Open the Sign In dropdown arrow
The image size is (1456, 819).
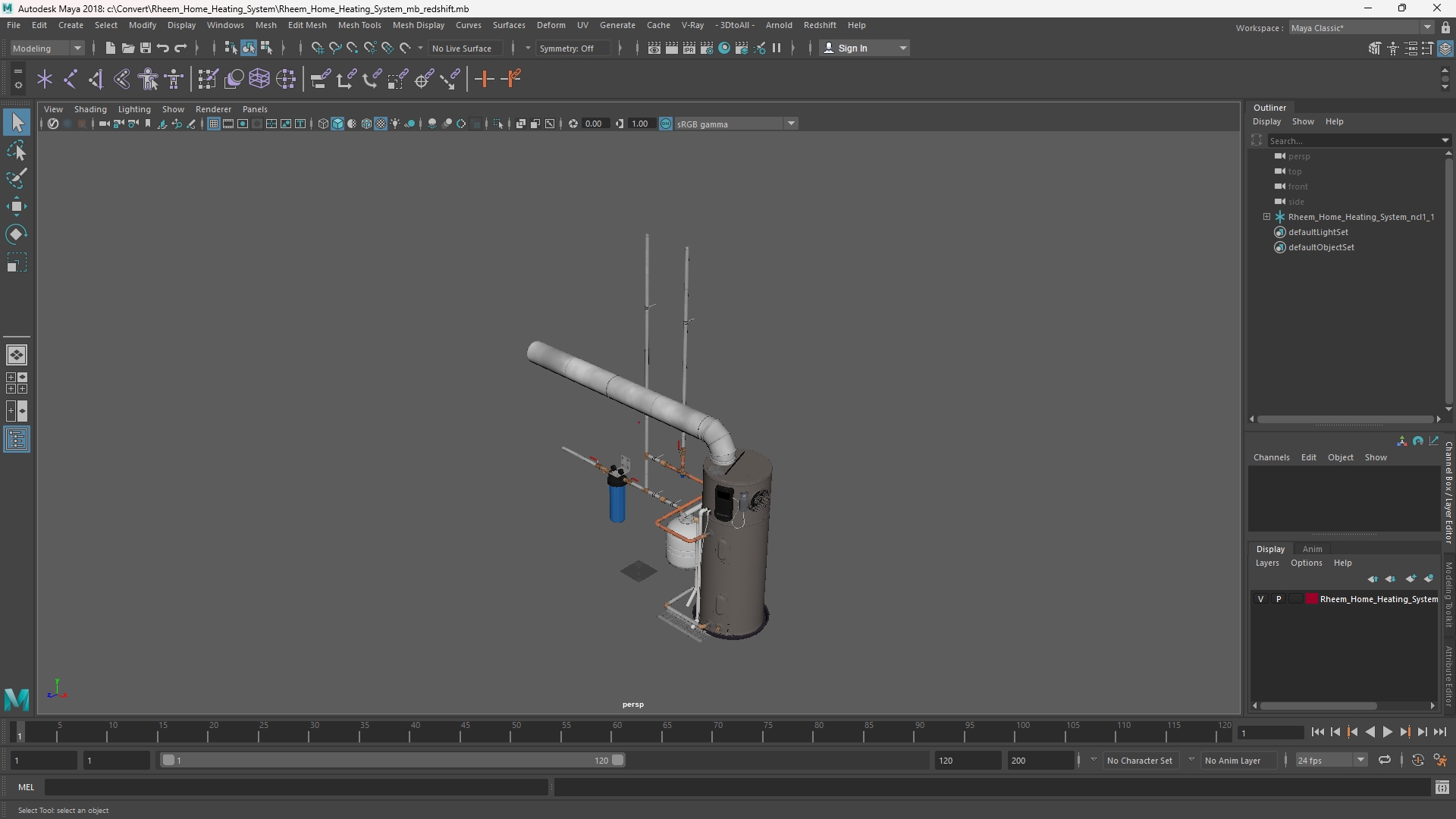(902, 49)
